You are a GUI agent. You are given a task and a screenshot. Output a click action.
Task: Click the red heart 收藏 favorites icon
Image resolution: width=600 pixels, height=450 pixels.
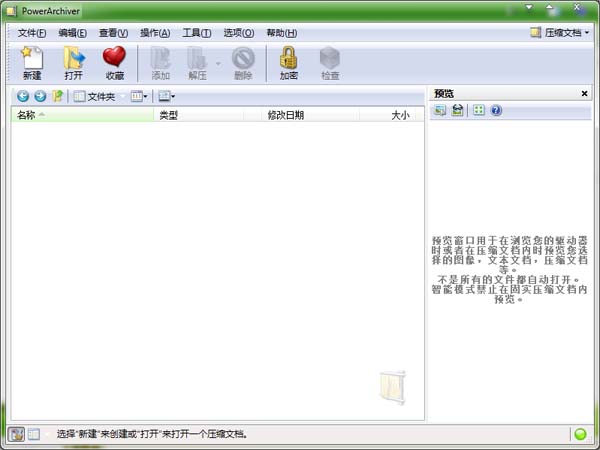click(x=114, y=63)
